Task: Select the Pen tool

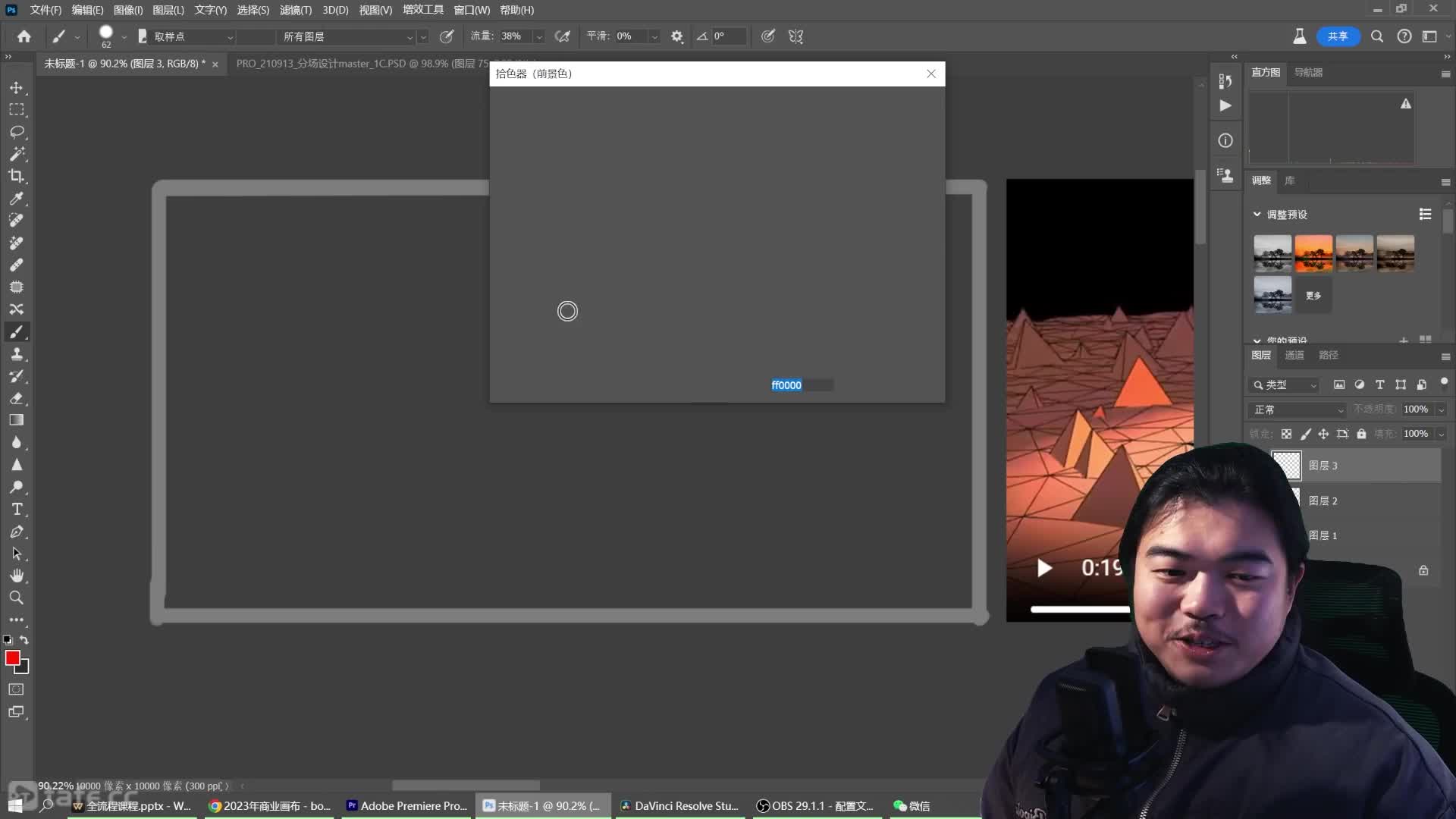Action: (x=17, y=532)
